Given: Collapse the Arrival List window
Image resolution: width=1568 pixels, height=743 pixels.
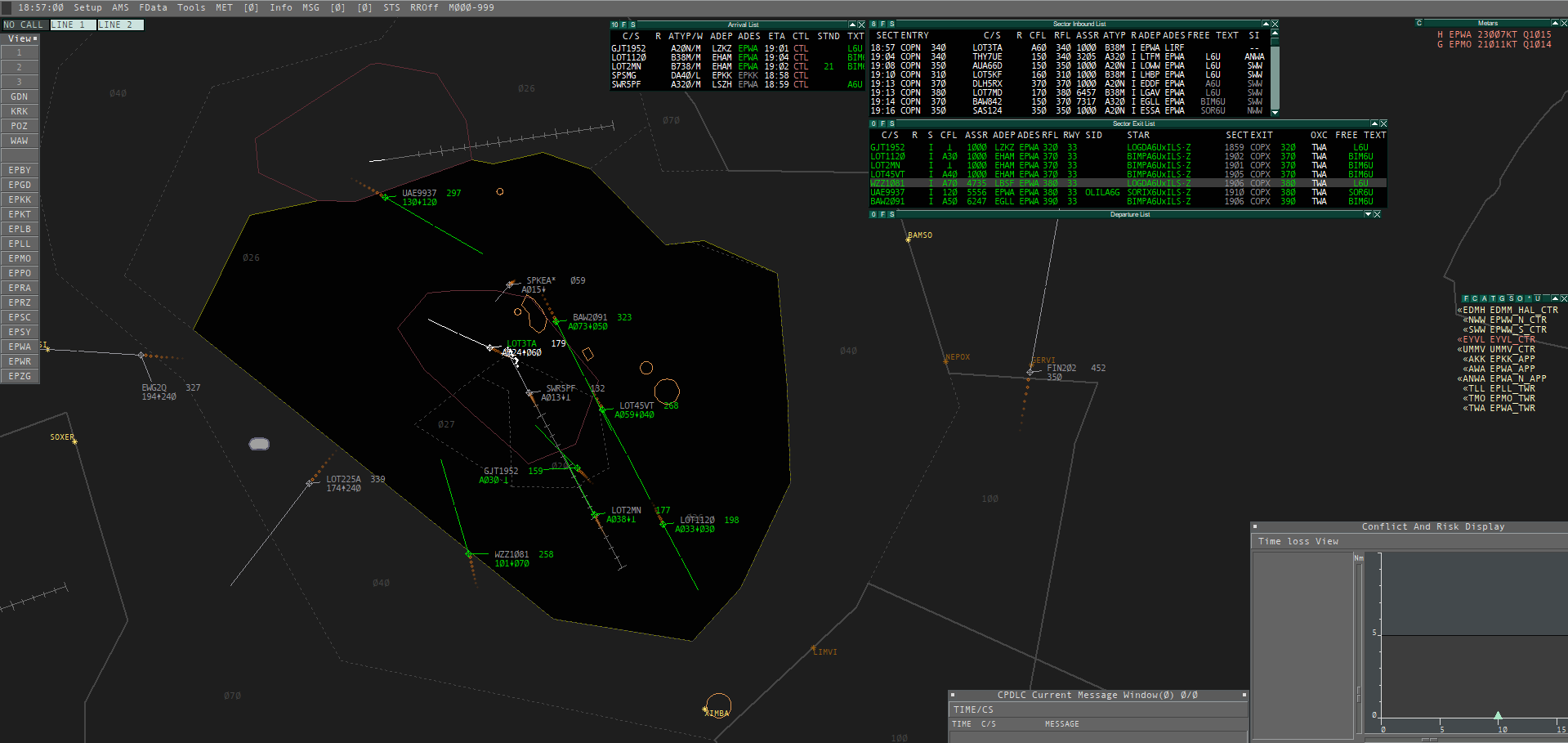Looking at the screenshot, I should pos(852,25).
